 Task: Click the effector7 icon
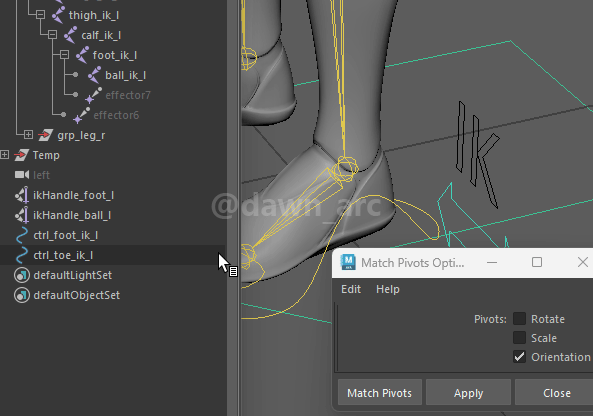(x=93, y=95)
